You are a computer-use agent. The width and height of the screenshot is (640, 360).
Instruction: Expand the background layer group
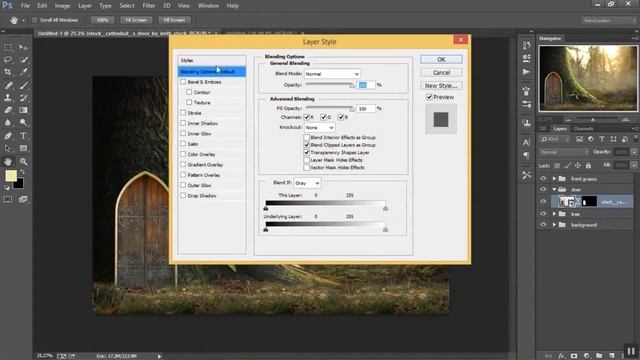click(554, 225)
